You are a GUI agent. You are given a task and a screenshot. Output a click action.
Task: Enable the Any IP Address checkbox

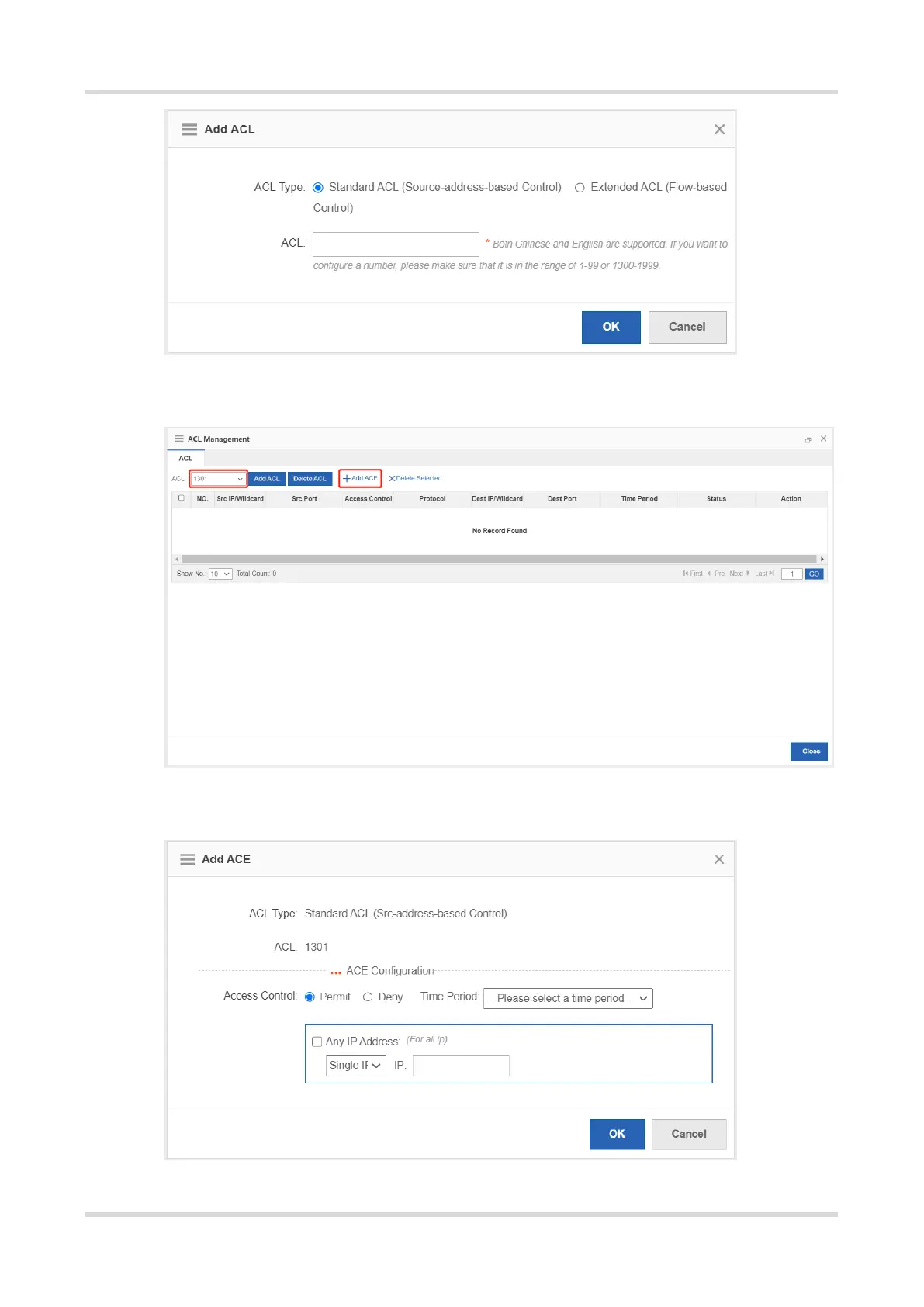click(317, 1042)
